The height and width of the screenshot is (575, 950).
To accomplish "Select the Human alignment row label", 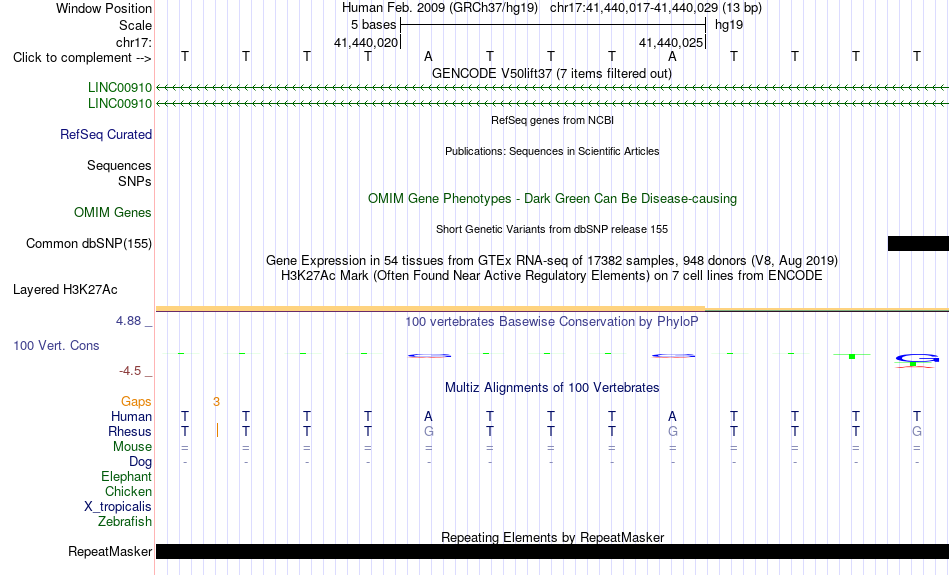I will point(131,417).
